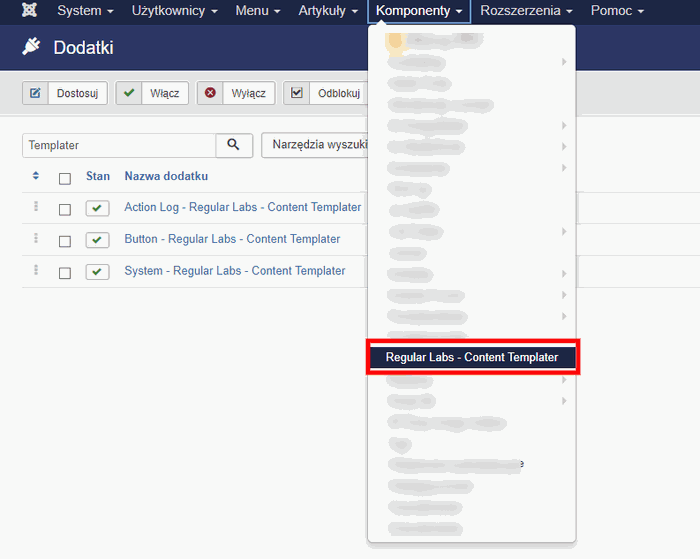Click drag handle of System row

click(x=36, y=270)
